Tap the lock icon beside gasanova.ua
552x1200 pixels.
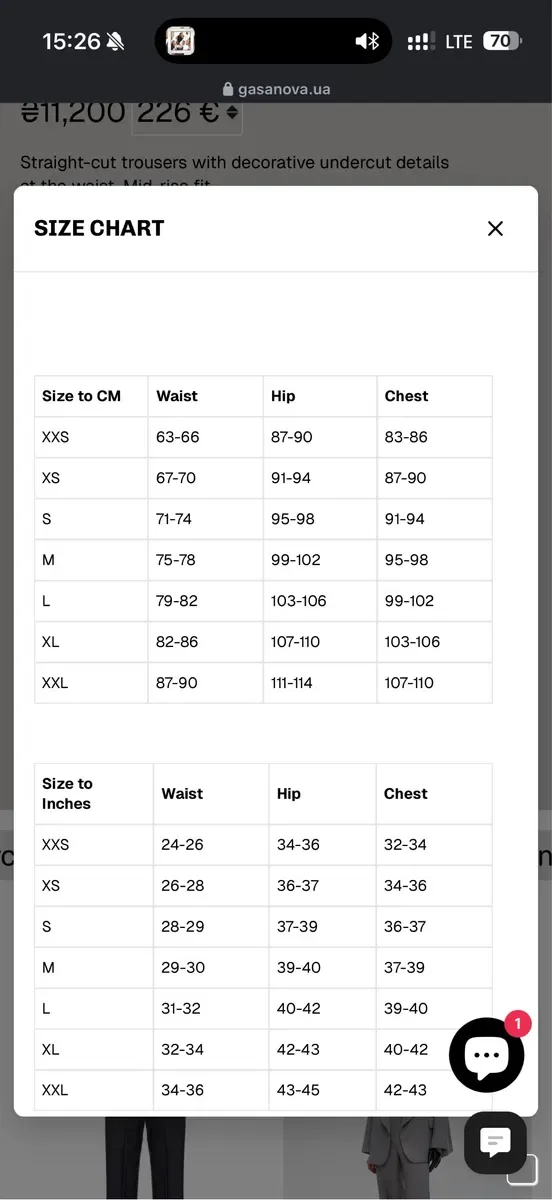[x=228, y=89]
